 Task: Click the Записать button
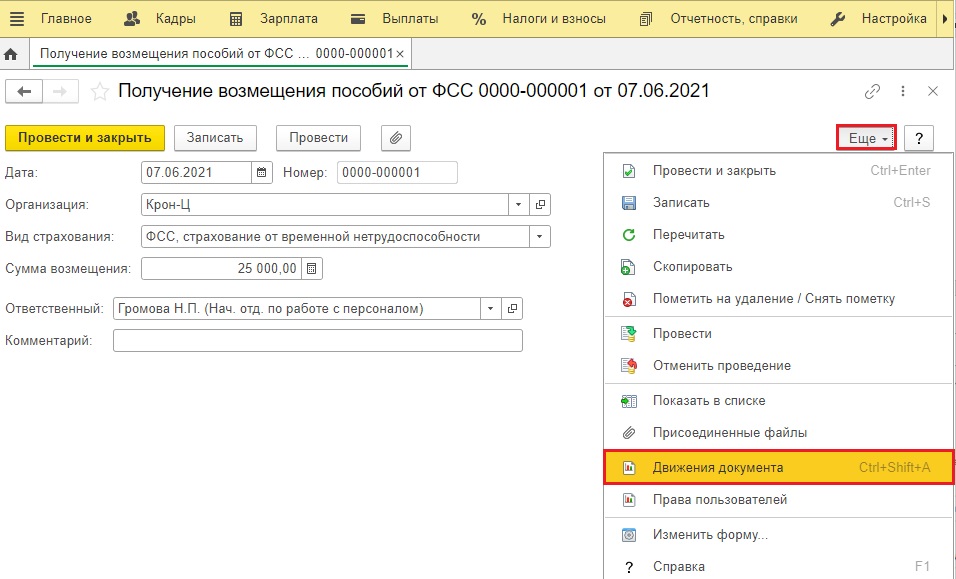click(x=215, y=138)
